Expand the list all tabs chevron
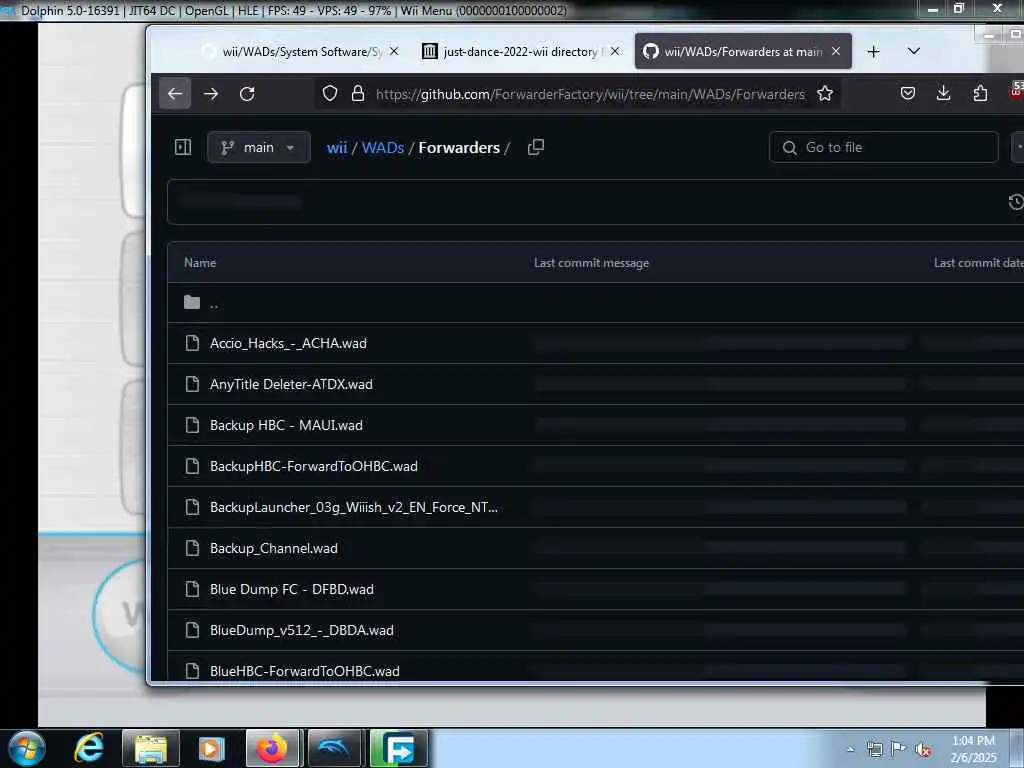Viewport: 1024px width, 768px height. pos(914,51)
